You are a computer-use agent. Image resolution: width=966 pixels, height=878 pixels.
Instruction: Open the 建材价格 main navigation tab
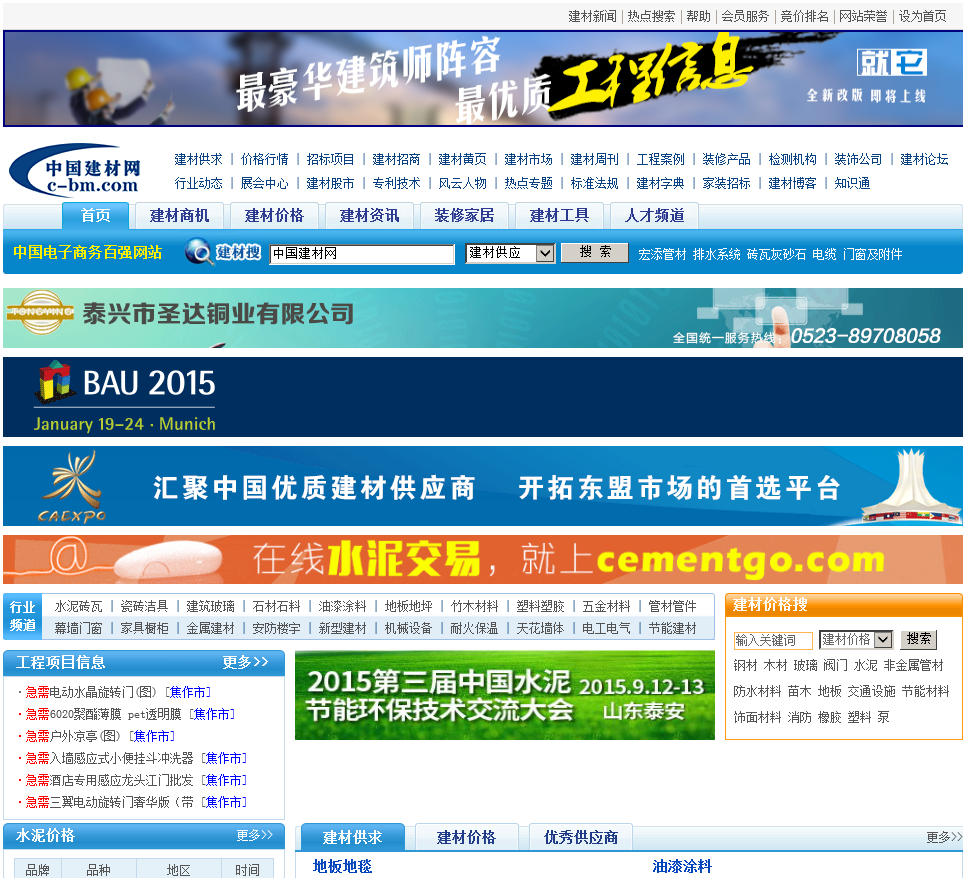tap(274, 216)
